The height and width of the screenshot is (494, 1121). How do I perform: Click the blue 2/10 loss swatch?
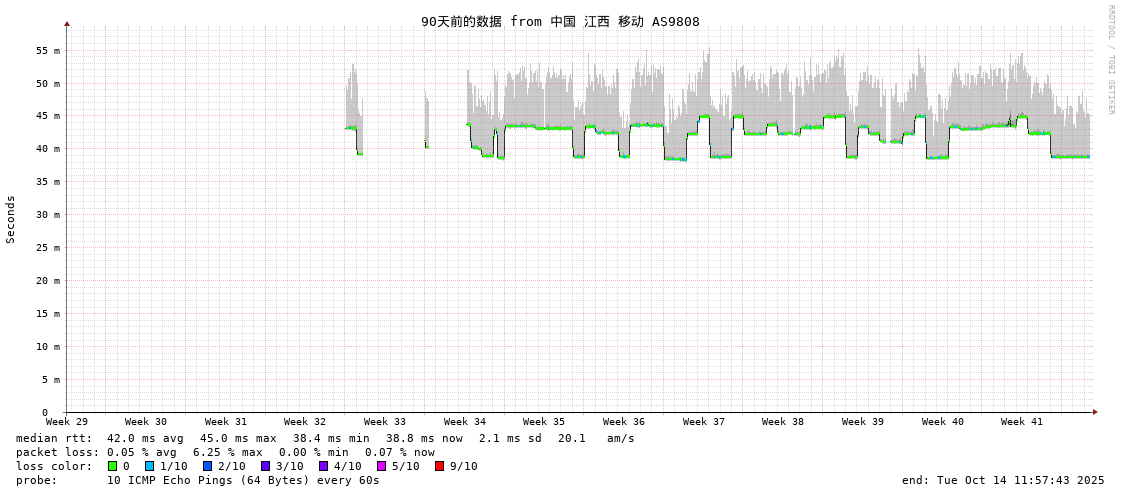point(207,466)
